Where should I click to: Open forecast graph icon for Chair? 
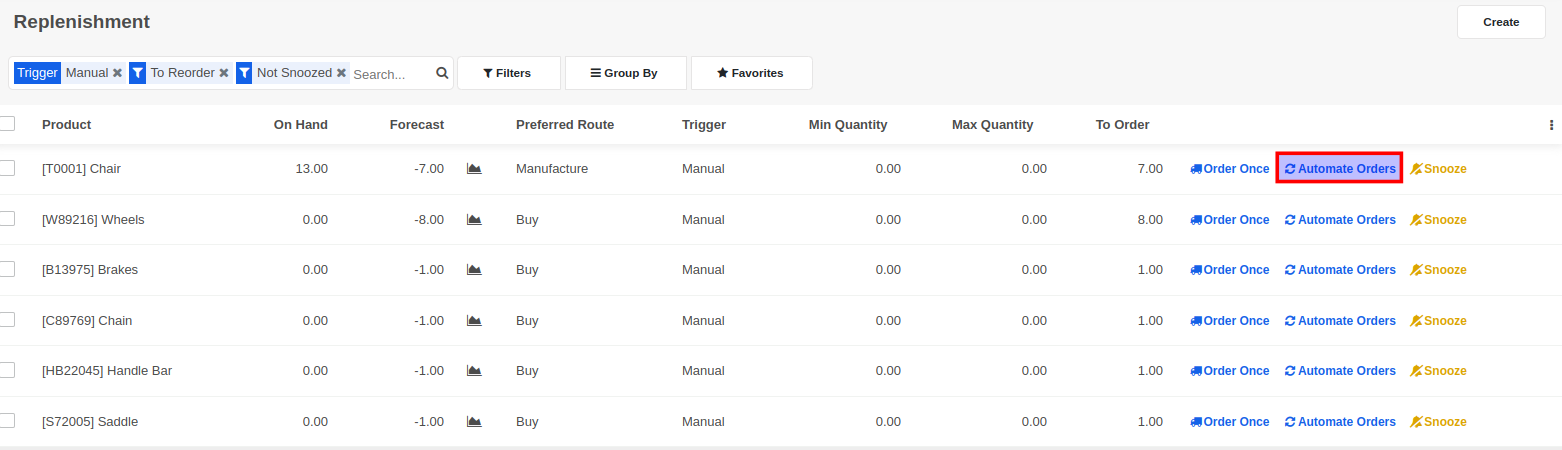click(x=474, y=169)
